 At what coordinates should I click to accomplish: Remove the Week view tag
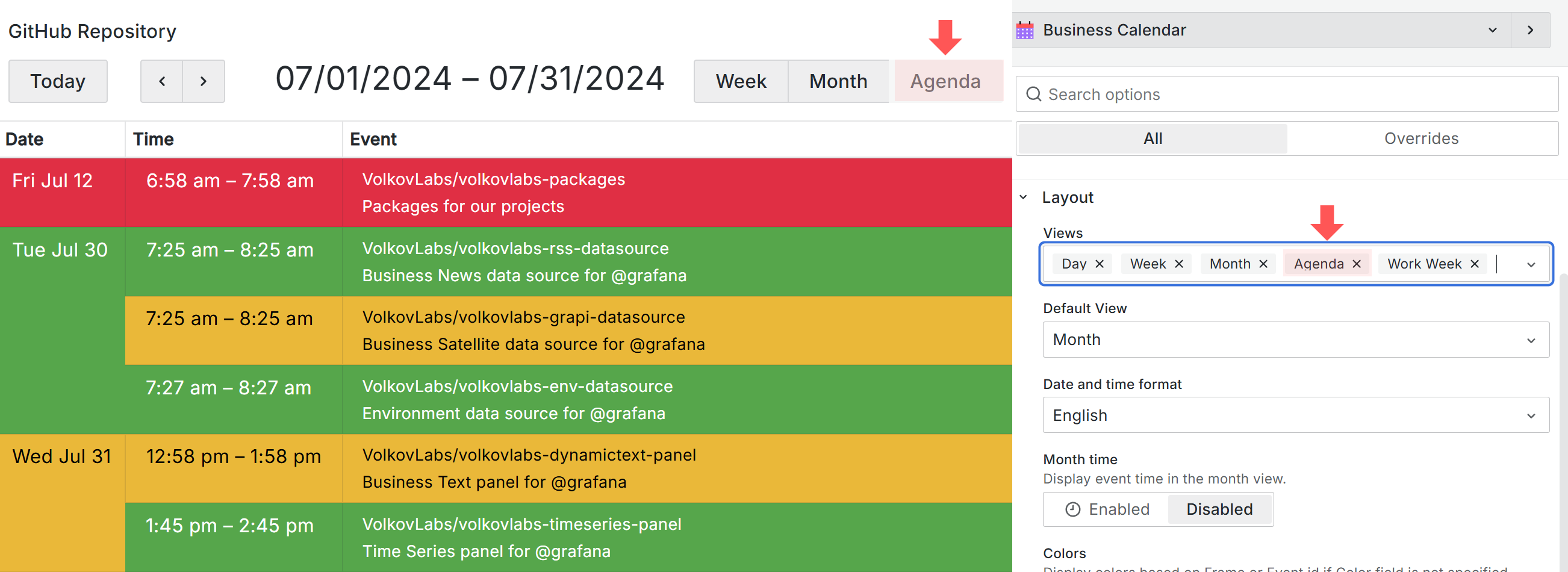1179,264
